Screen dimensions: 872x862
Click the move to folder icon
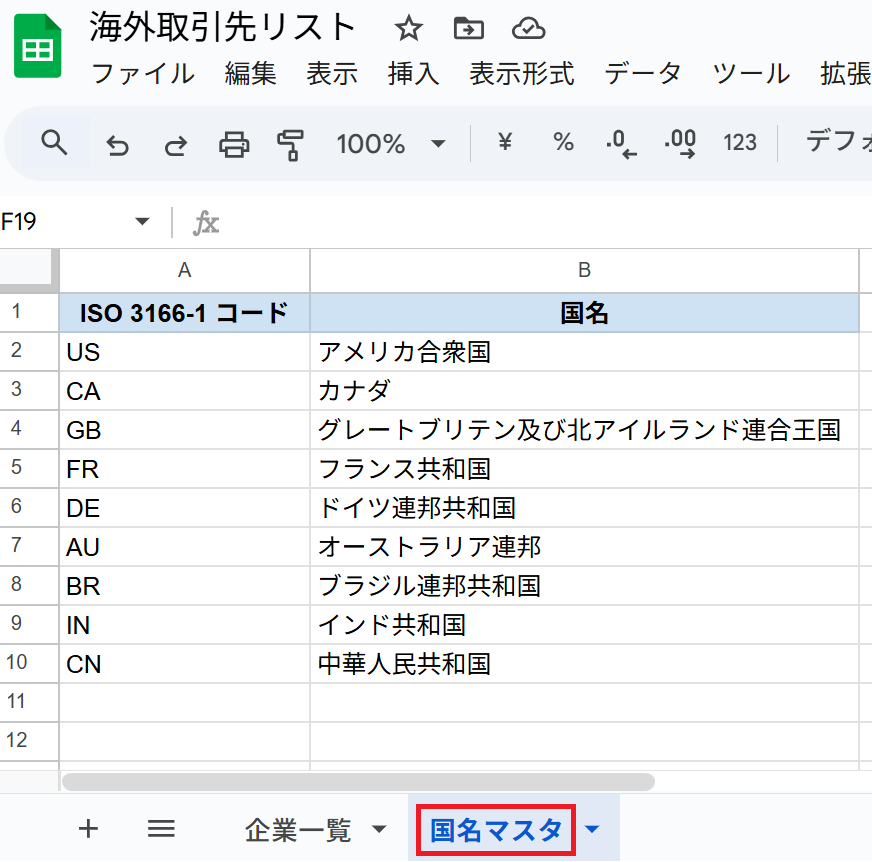click(x=467, y=29)
